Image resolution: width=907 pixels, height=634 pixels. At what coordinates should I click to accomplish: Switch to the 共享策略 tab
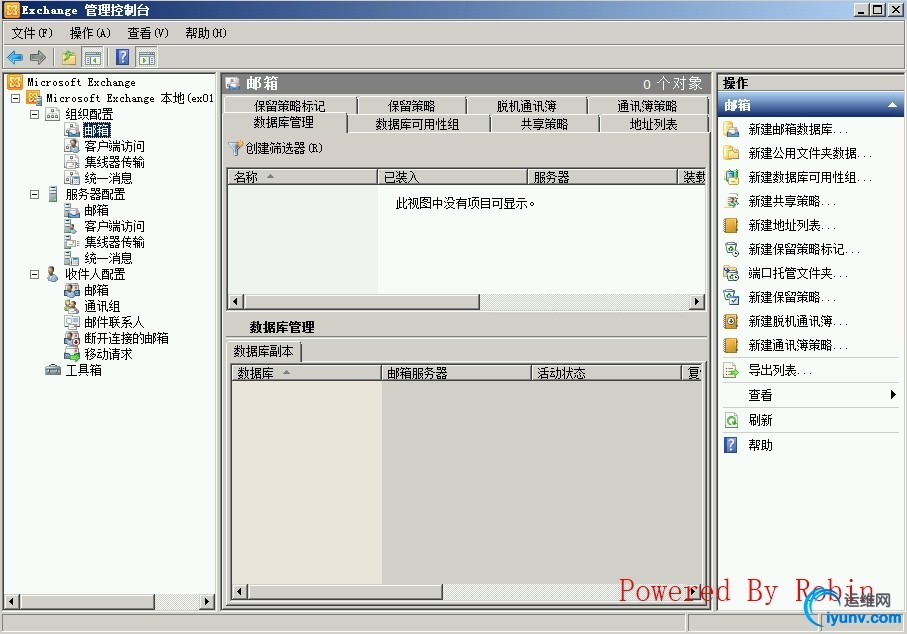(544, 124)
